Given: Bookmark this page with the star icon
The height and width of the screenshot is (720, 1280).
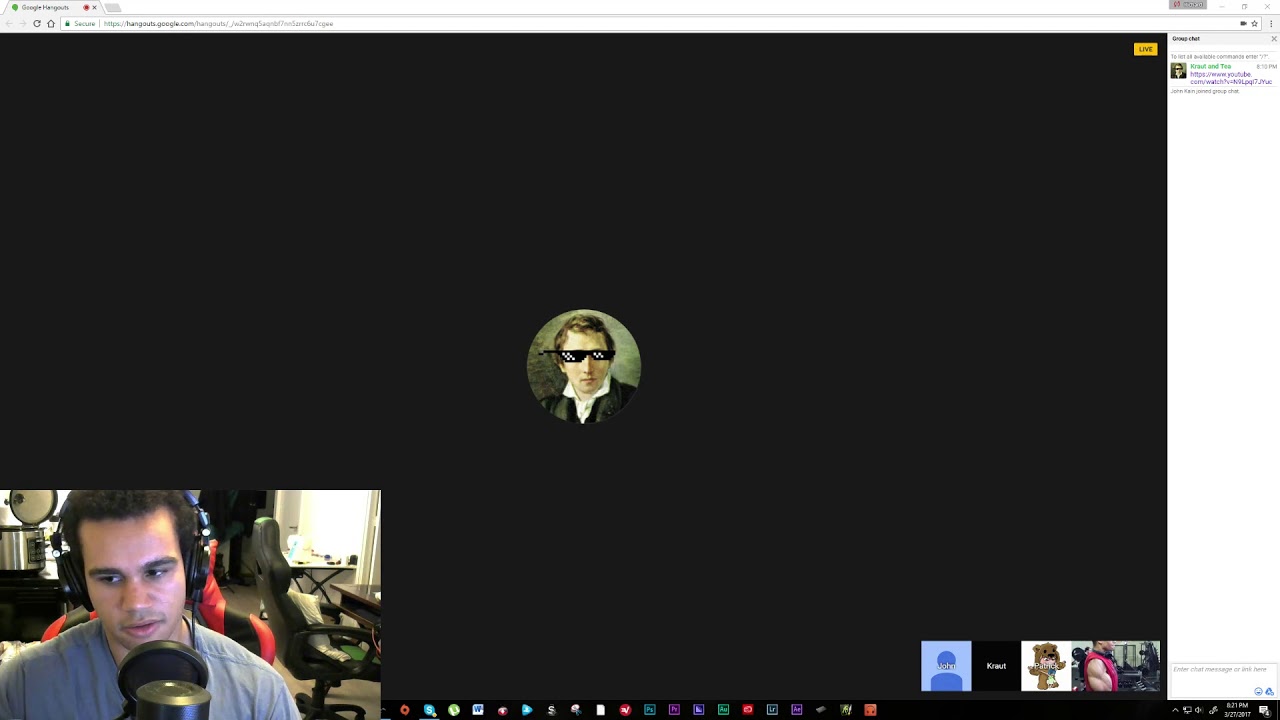Looking at the screenshot, I should pos(1254,23).
